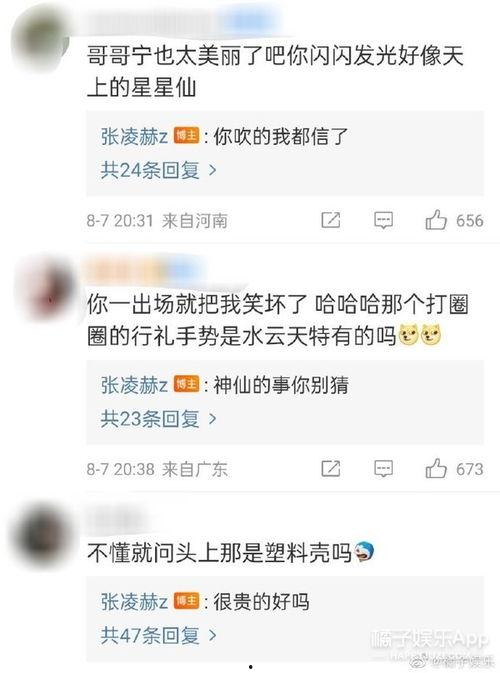This screenshot has width=500, height=673.
Task: Expand the 共23条回复 thread
Action: pyautogui.click(x=158, y=418)
